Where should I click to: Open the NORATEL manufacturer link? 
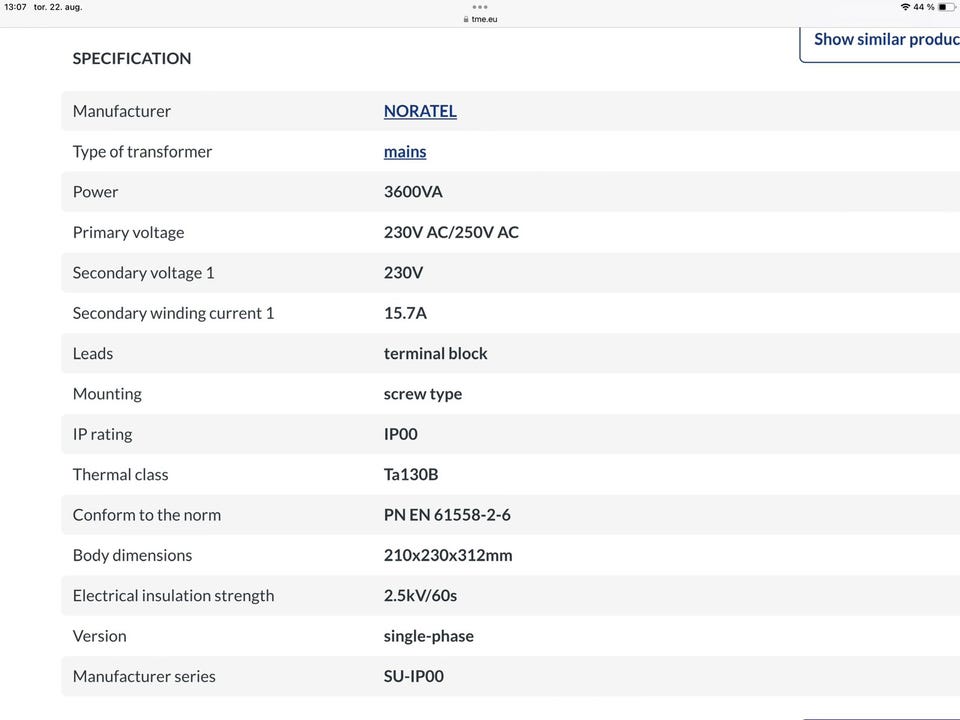420,111
